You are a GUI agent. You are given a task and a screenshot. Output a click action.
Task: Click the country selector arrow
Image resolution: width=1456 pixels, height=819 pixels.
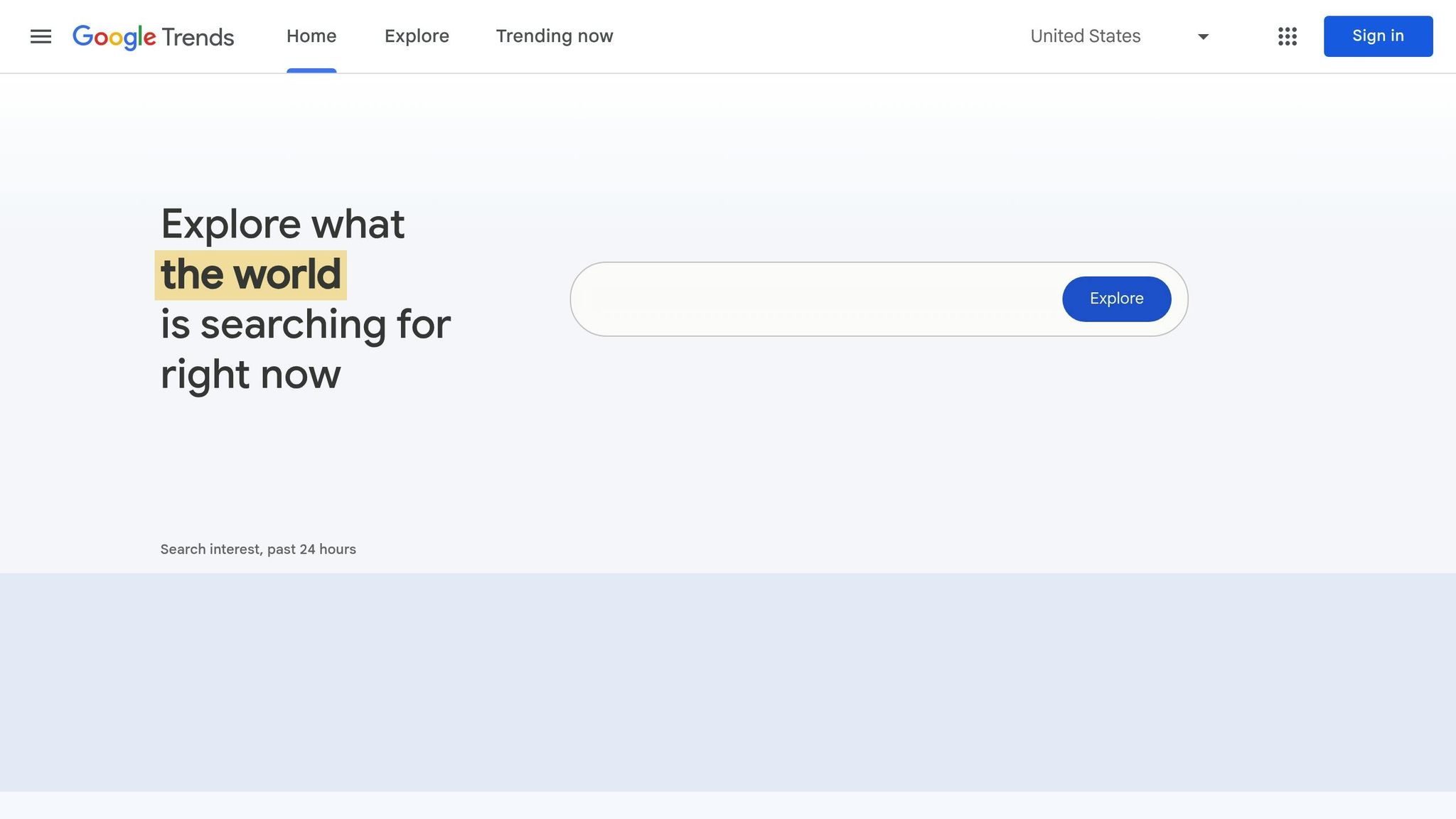pos(1201,36)
